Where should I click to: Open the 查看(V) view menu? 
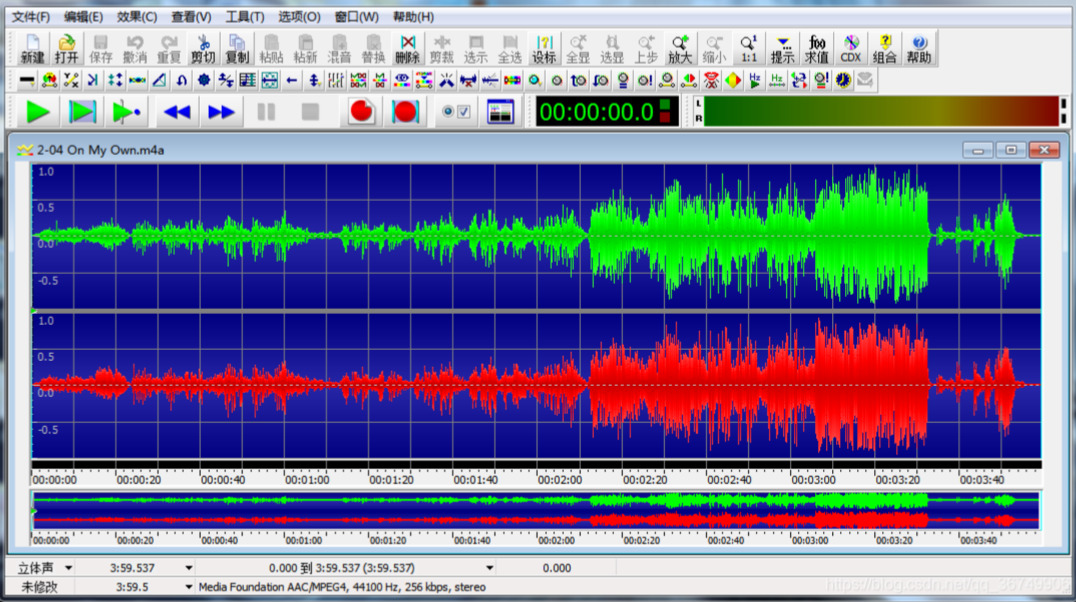click(x=191, y=16)
